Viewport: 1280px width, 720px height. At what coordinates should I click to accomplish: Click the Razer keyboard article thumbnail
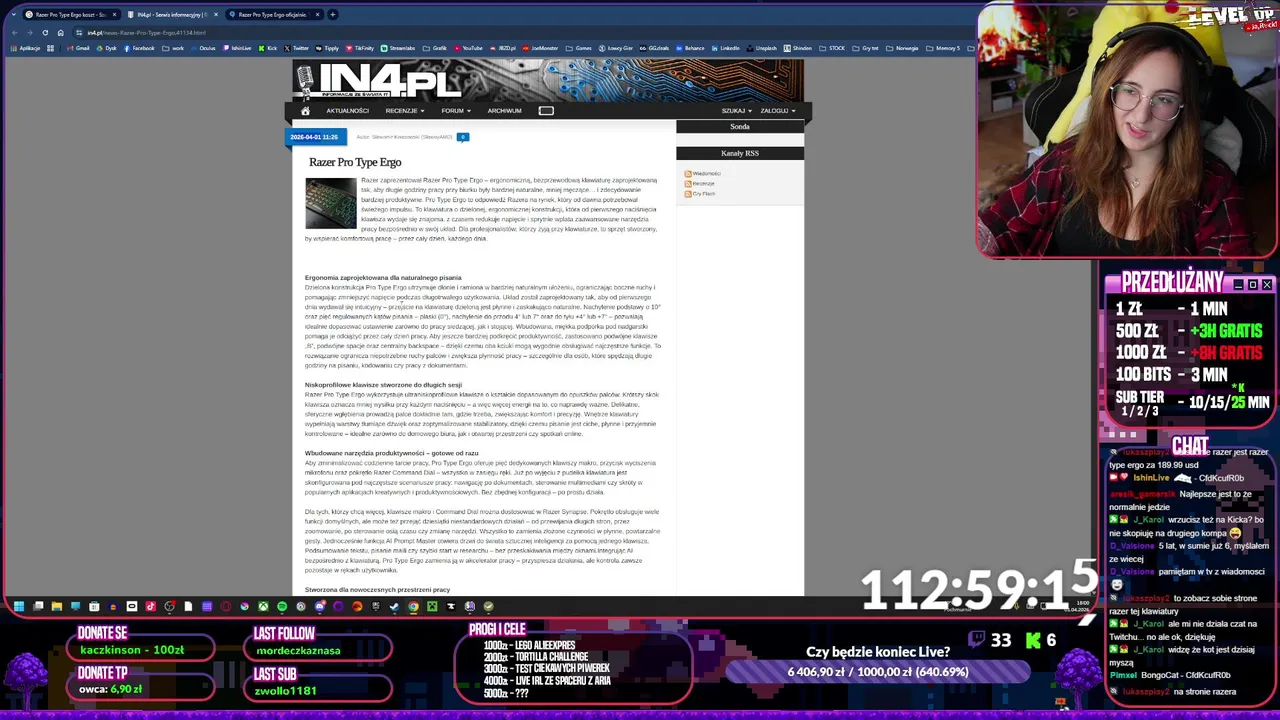330,203
